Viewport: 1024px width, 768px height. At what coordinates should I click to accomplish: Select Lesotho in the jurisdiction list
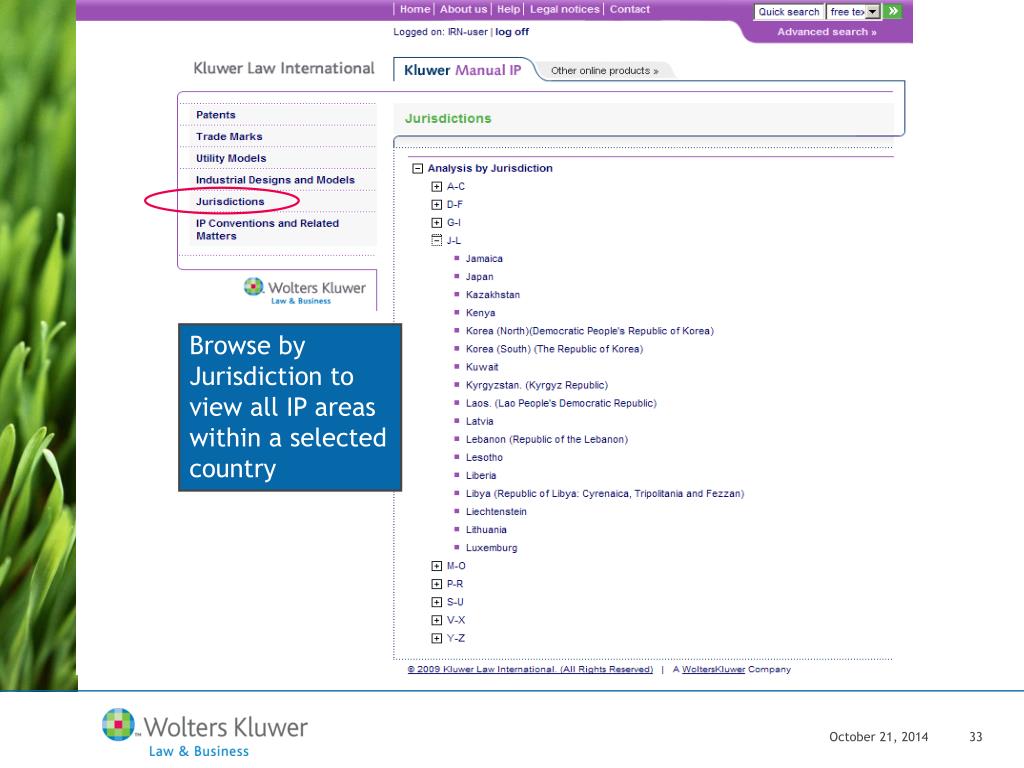click(484, 457)
